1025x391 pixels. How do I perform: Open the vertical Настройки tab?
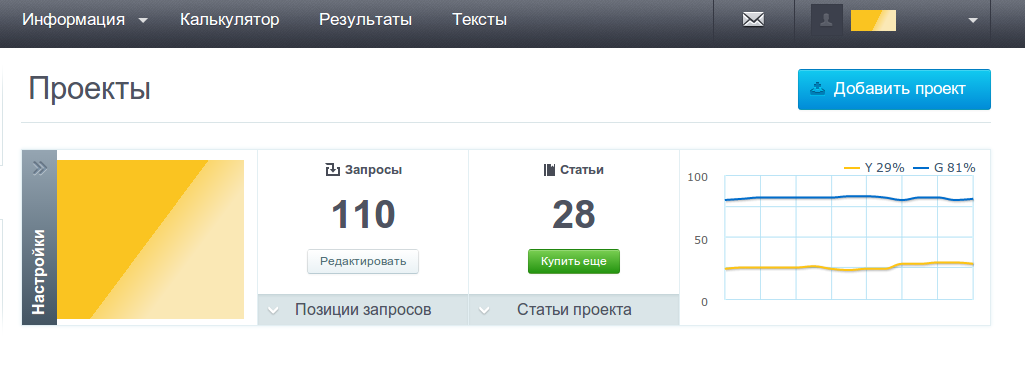(x=39, y=237)
